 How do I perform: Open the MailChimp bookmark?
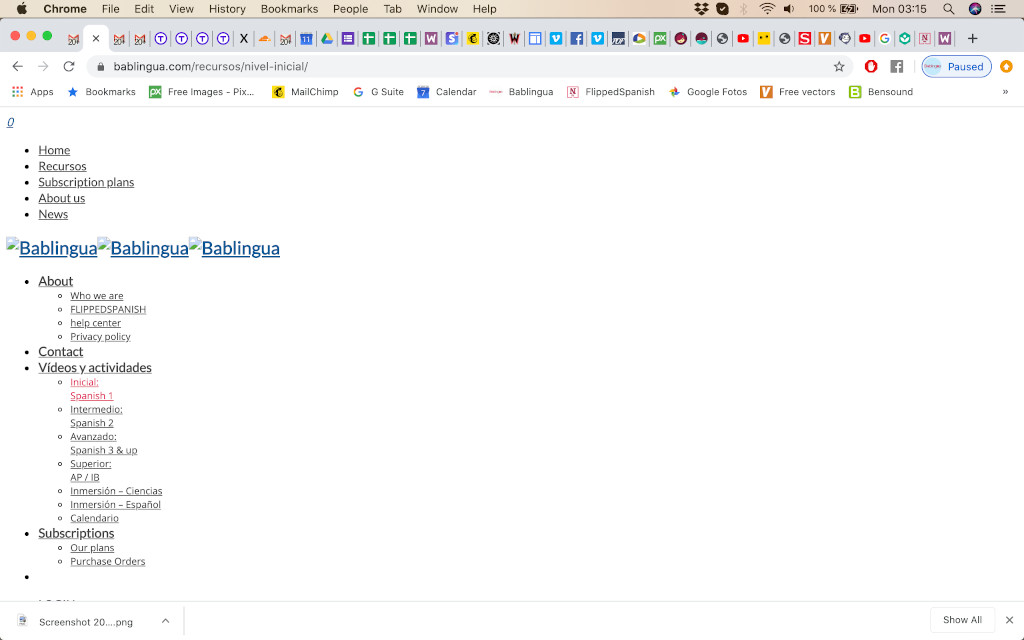click(x=306, y=92)
